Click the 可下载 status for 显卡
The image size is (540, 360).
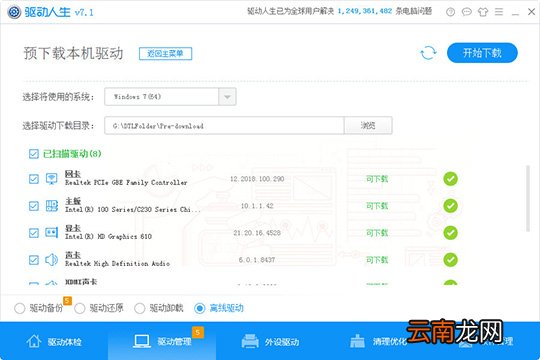(377, 233)
